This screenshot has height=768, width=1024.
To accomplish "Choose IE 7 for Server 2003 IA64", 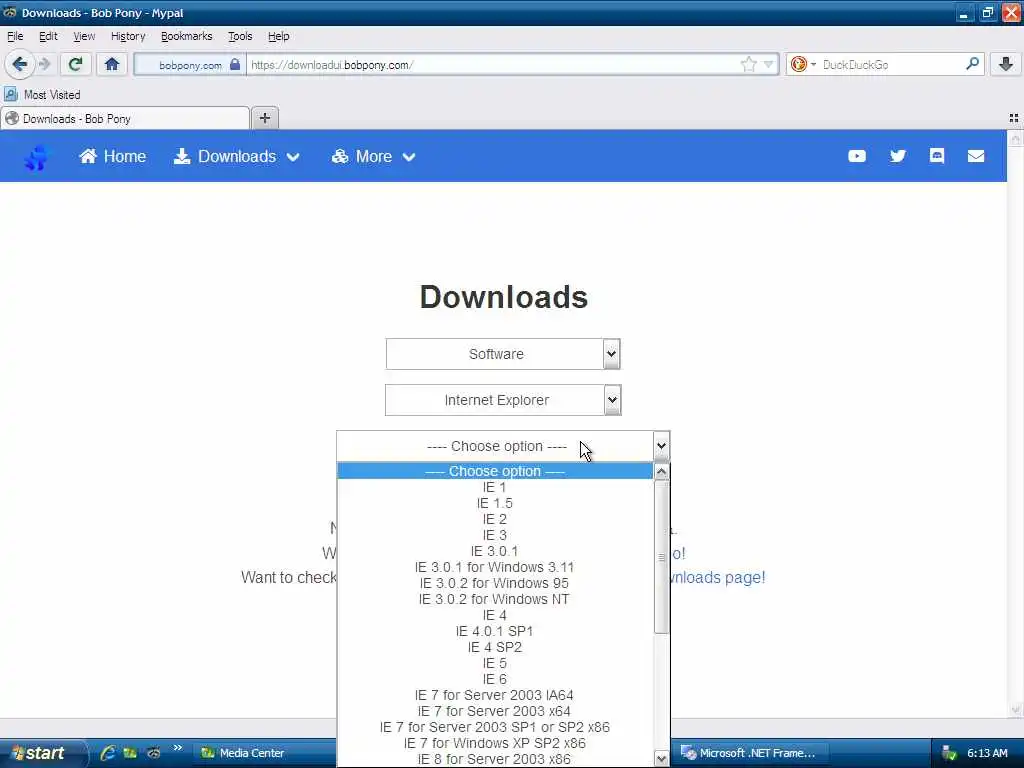I will 494,695.
